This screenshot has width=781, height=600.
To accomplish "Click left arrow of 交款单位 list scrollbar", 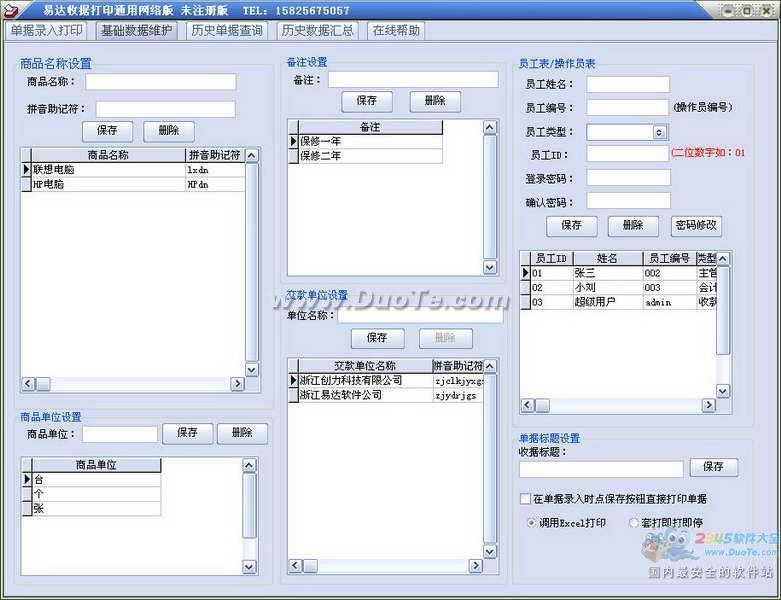I will [295, 566].
